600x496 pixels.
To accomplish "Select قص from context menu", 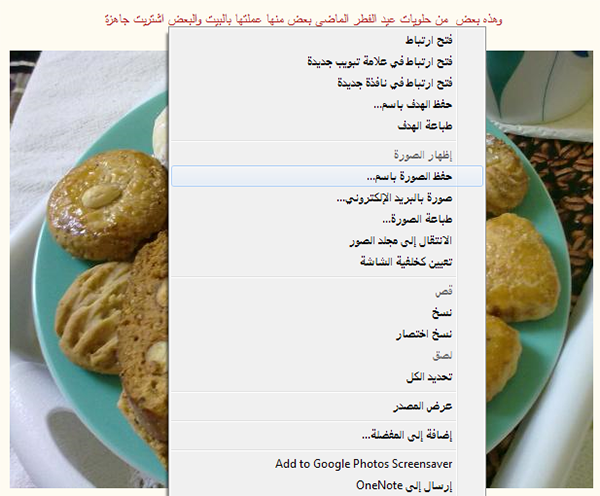I will click(327, 292).
